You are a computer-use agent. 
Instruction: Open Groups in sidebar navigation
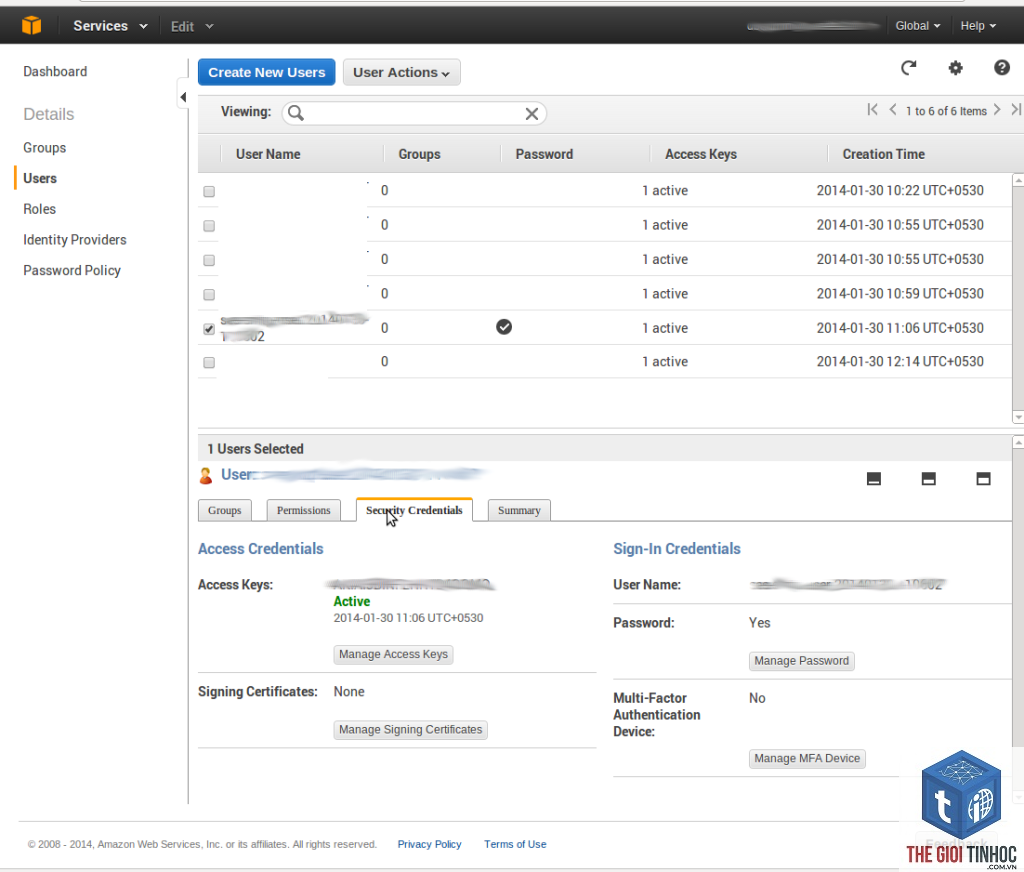(44, 148)
